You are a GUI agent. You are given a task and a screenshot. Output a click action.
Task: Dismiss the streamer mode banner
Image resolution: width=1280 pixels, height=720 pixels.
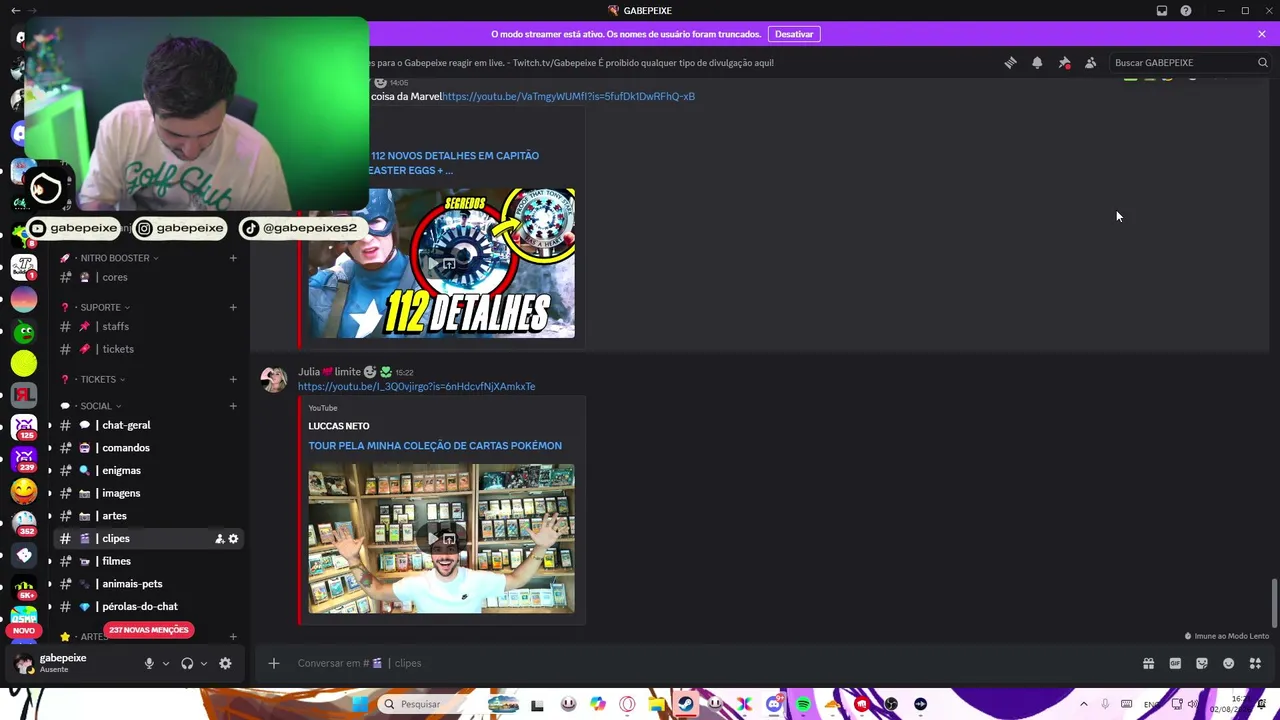[x=1262, y=34]
